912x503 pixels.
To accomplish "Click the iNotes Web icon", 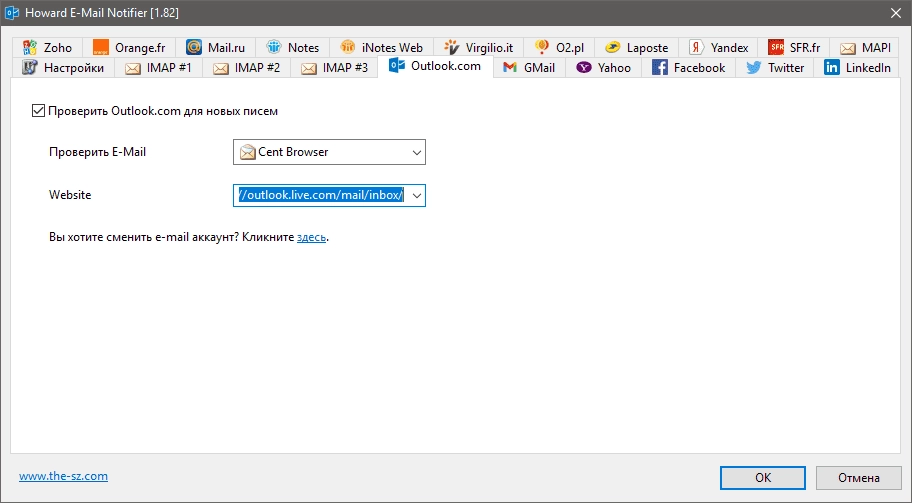I will tap(348, 47).
